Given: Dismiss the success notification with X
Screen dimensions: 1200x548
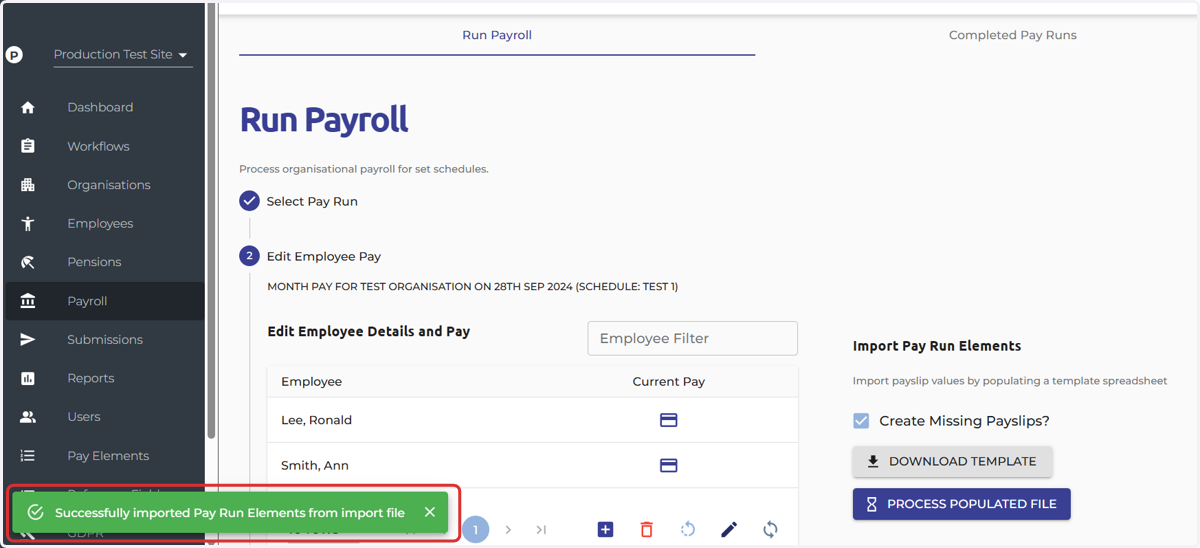Looking at the screenshot, I should click(430, 512).
